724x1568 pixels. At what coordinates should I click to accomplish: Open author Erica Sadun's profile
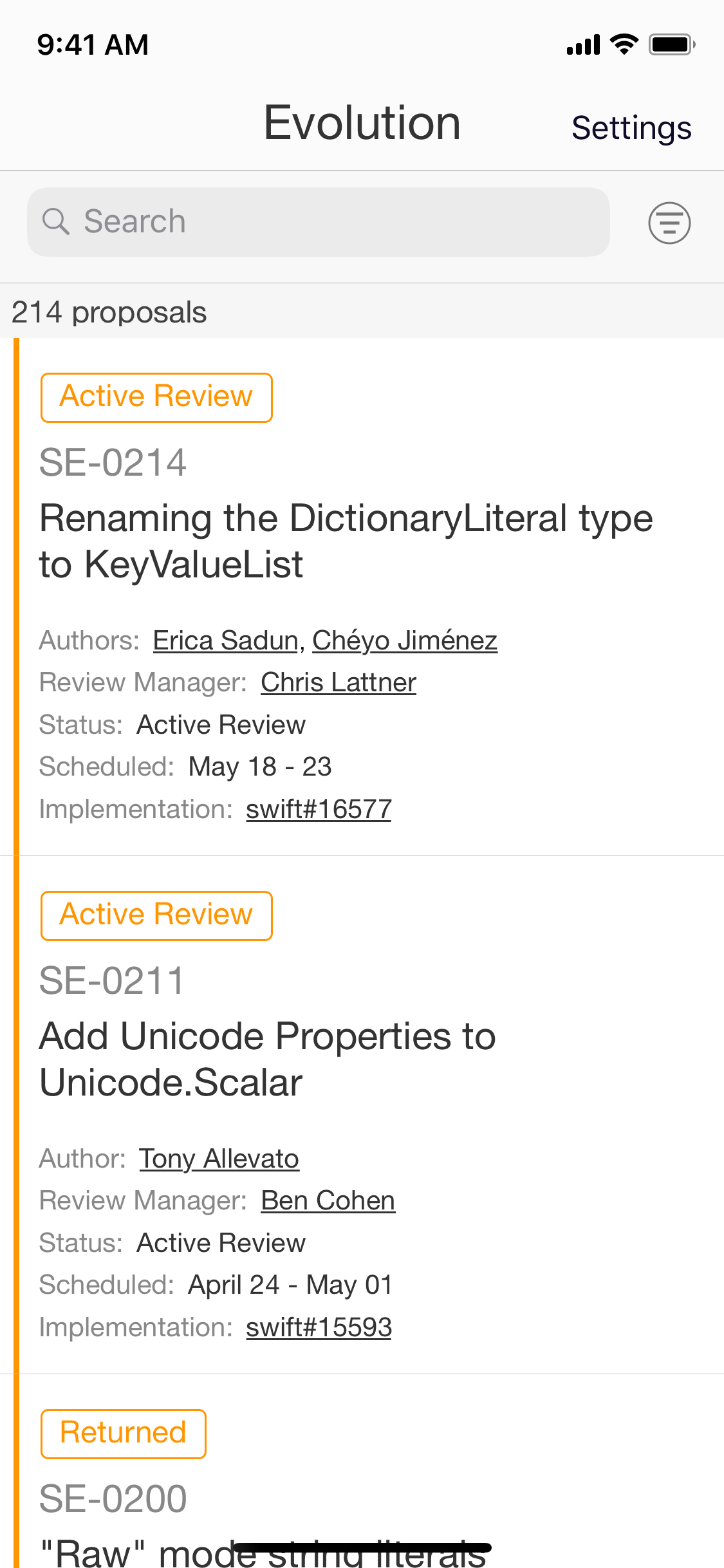pos(225,640)
